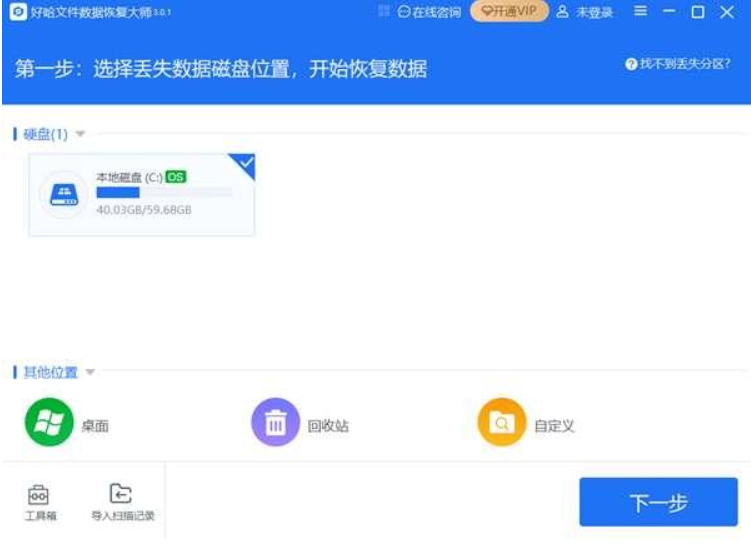751x547 pixels.
Task: Click the 下一步 next step button
Action: [x=659, y=502]
